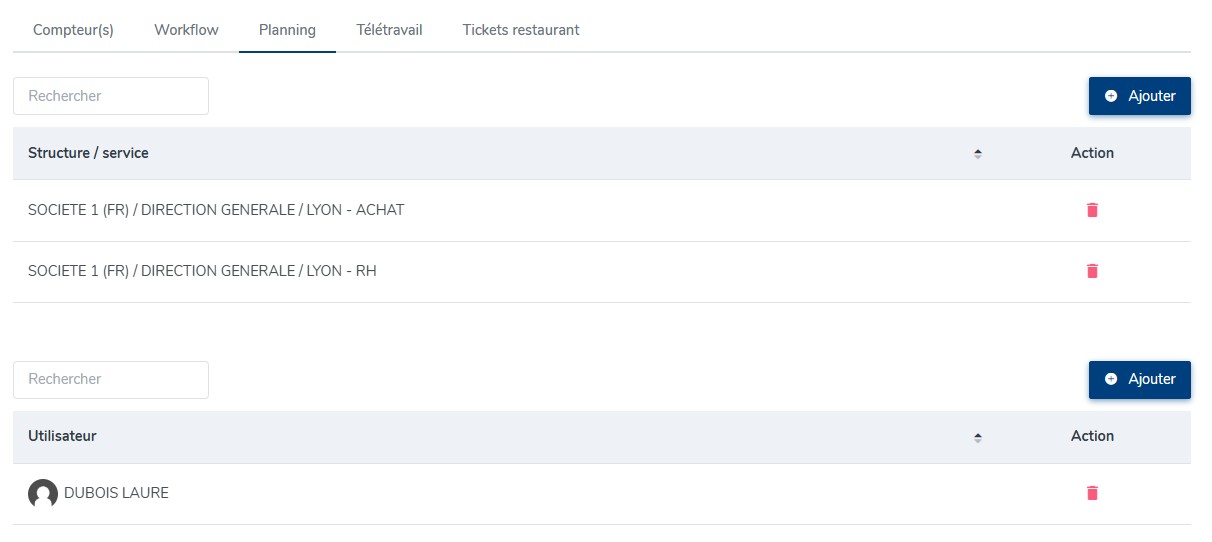Select the LYON - RH row text
Image resolution: width=1212 pixels, height=542 pixels.
pyautogui.click(x=202, y=271)
